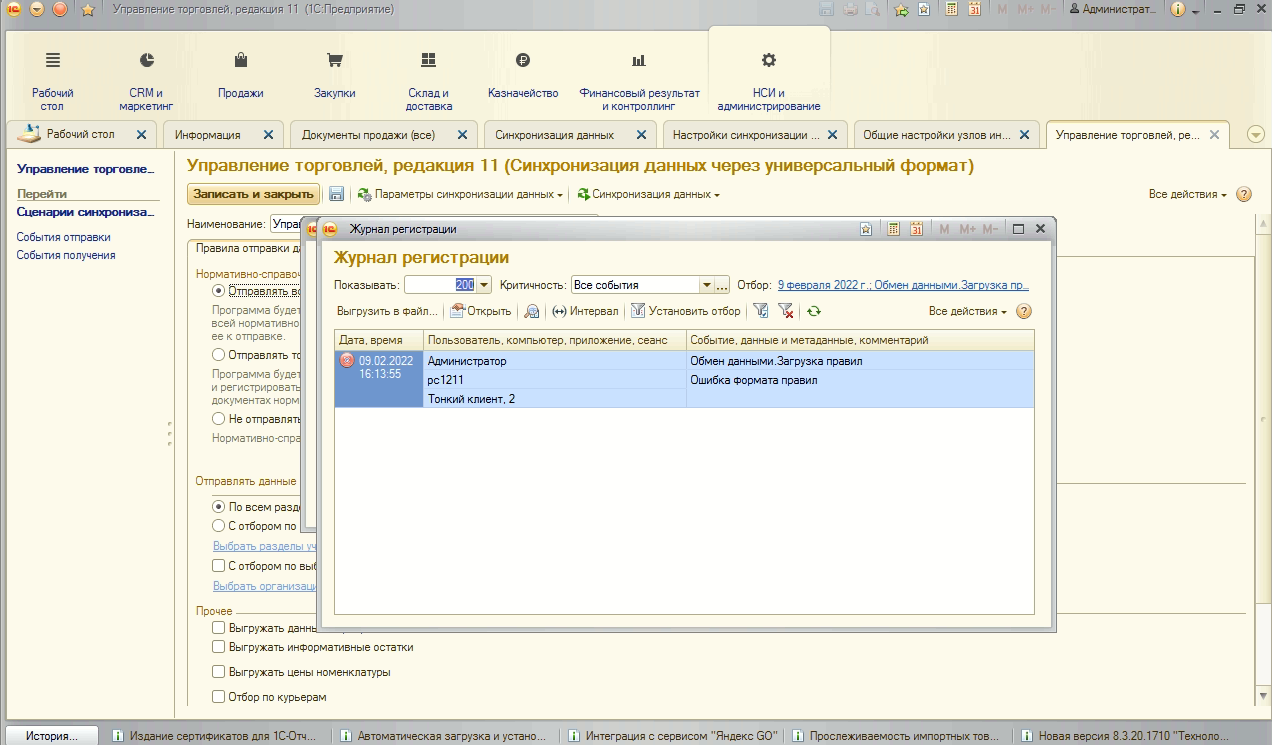Click the save diskette icon next to Записать и закрыть
1272x745 pixels.
pos(337,194)
